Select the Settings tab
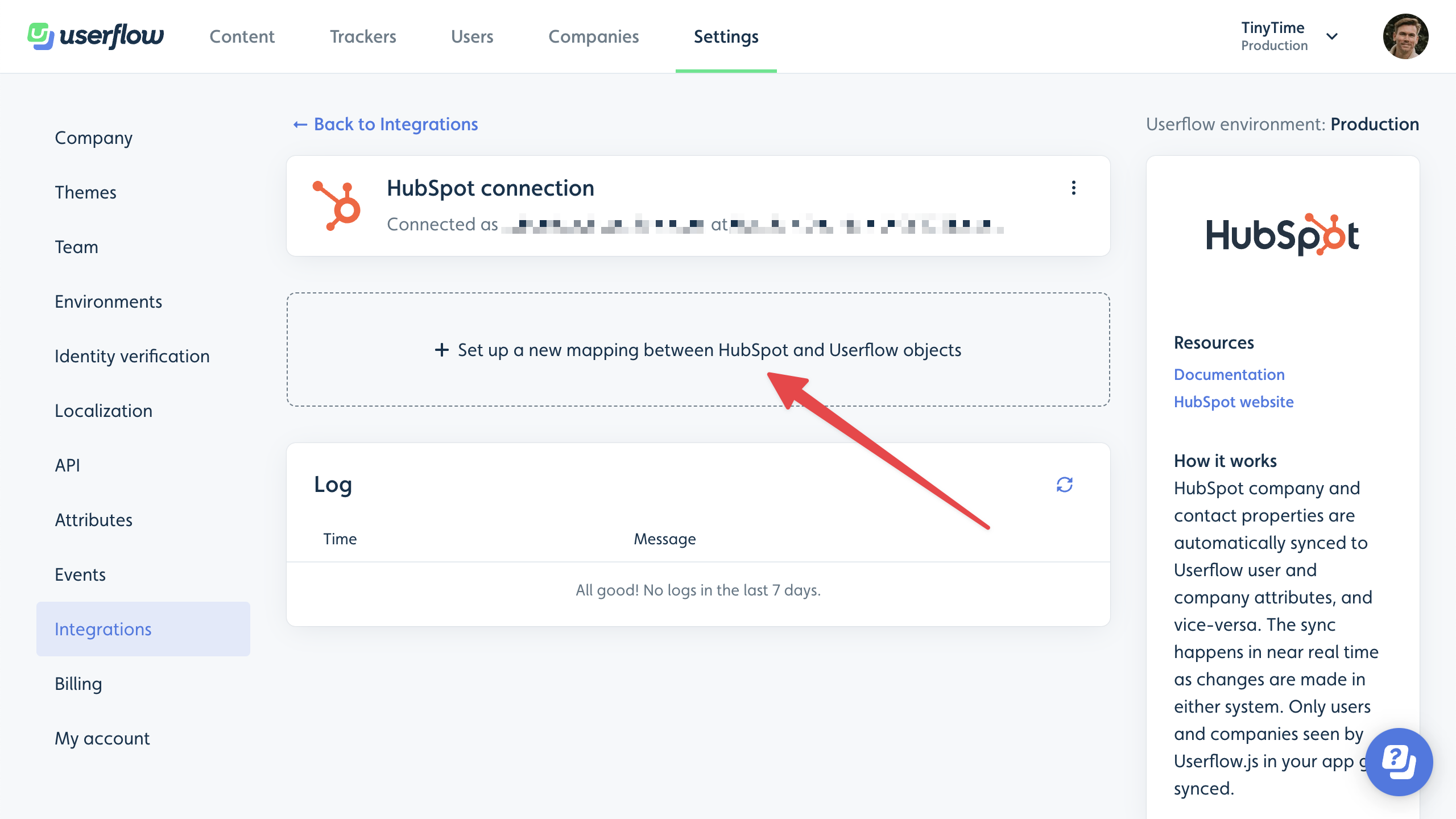 click(x=726, y=36)
